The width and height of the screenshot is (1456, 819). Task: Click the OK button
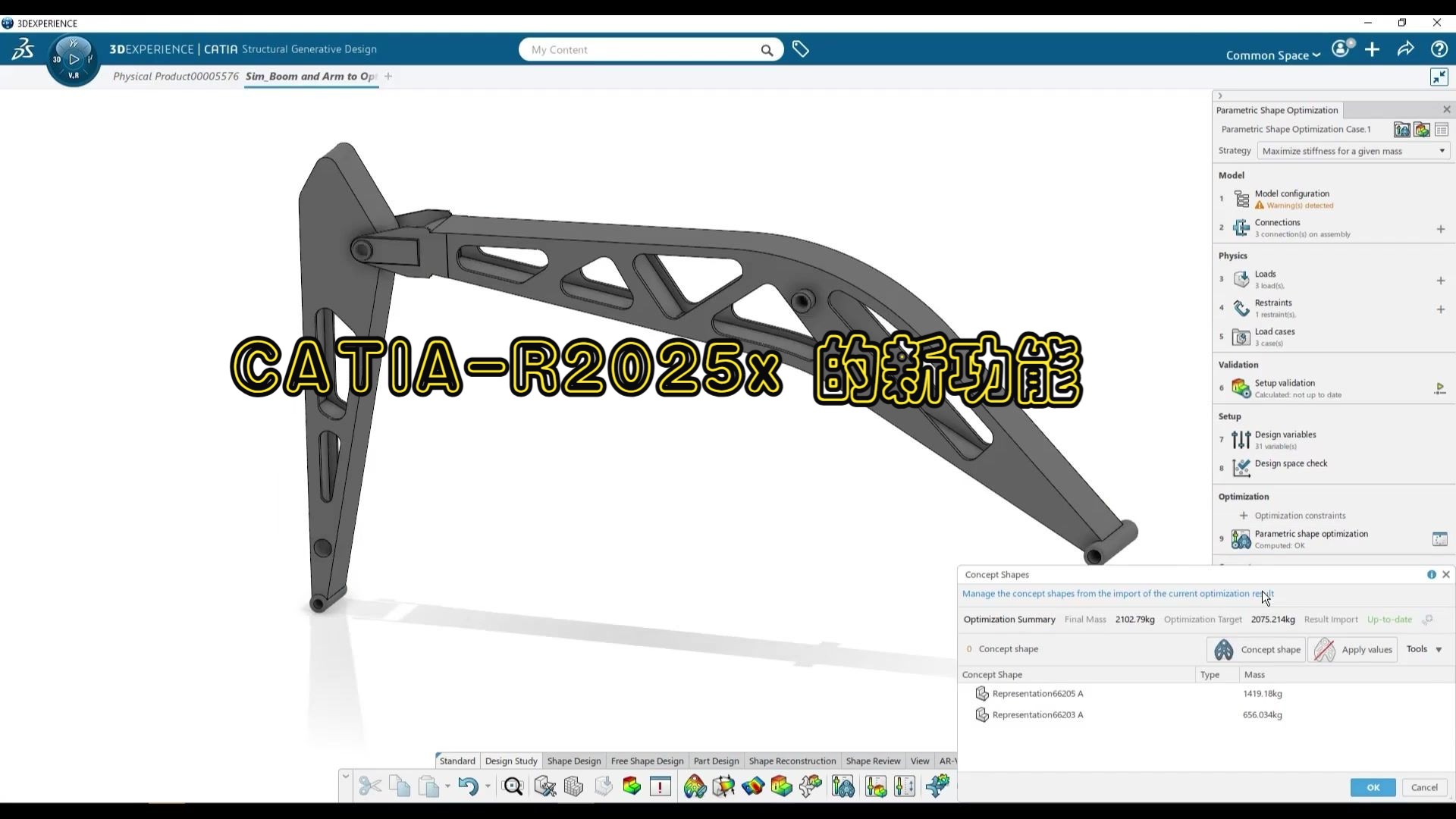coord(1373,787)
